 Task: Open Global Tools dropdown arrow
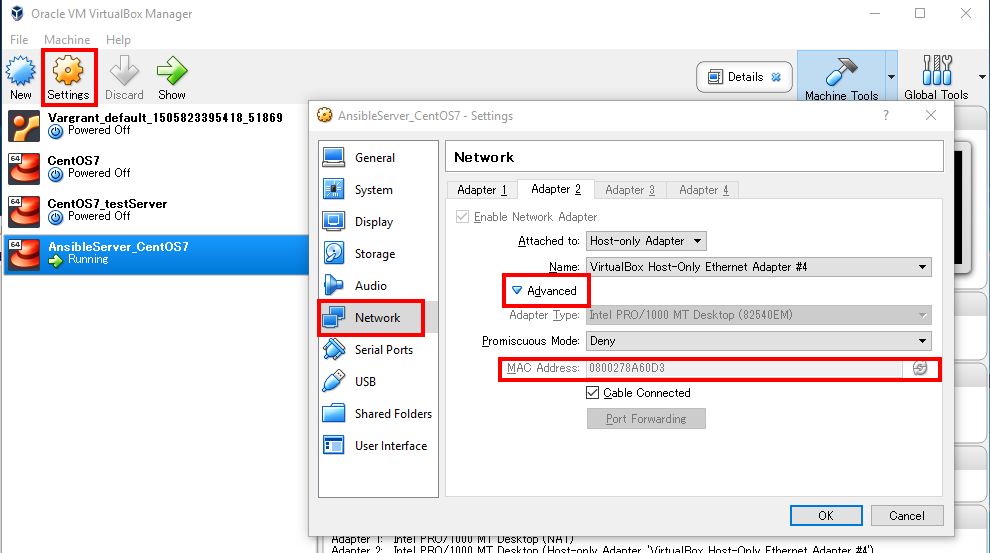pos(982,77)
